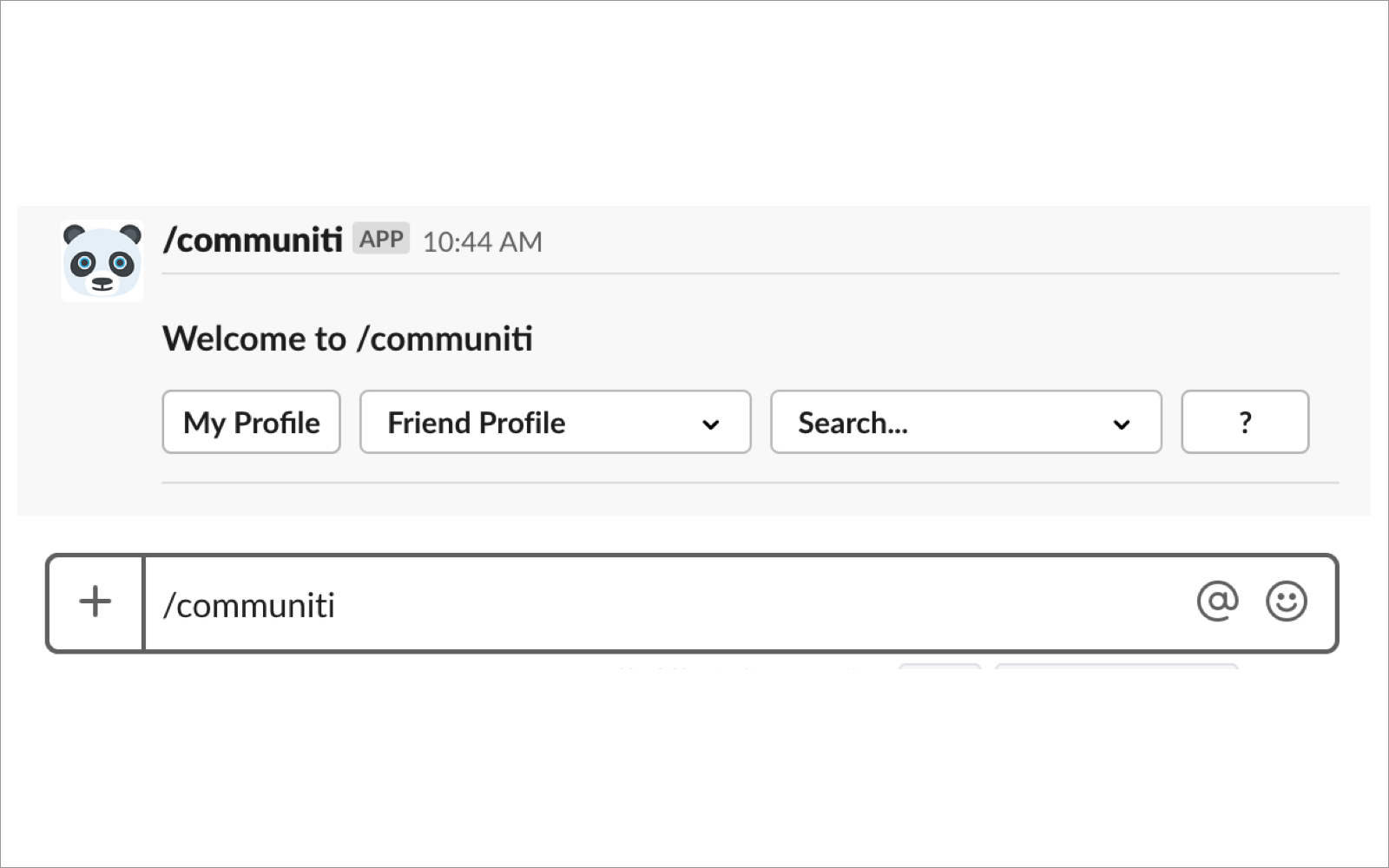Click /communiti in the welcome message text
This screenshot has width=1389, height=868.
coord(444,339)
